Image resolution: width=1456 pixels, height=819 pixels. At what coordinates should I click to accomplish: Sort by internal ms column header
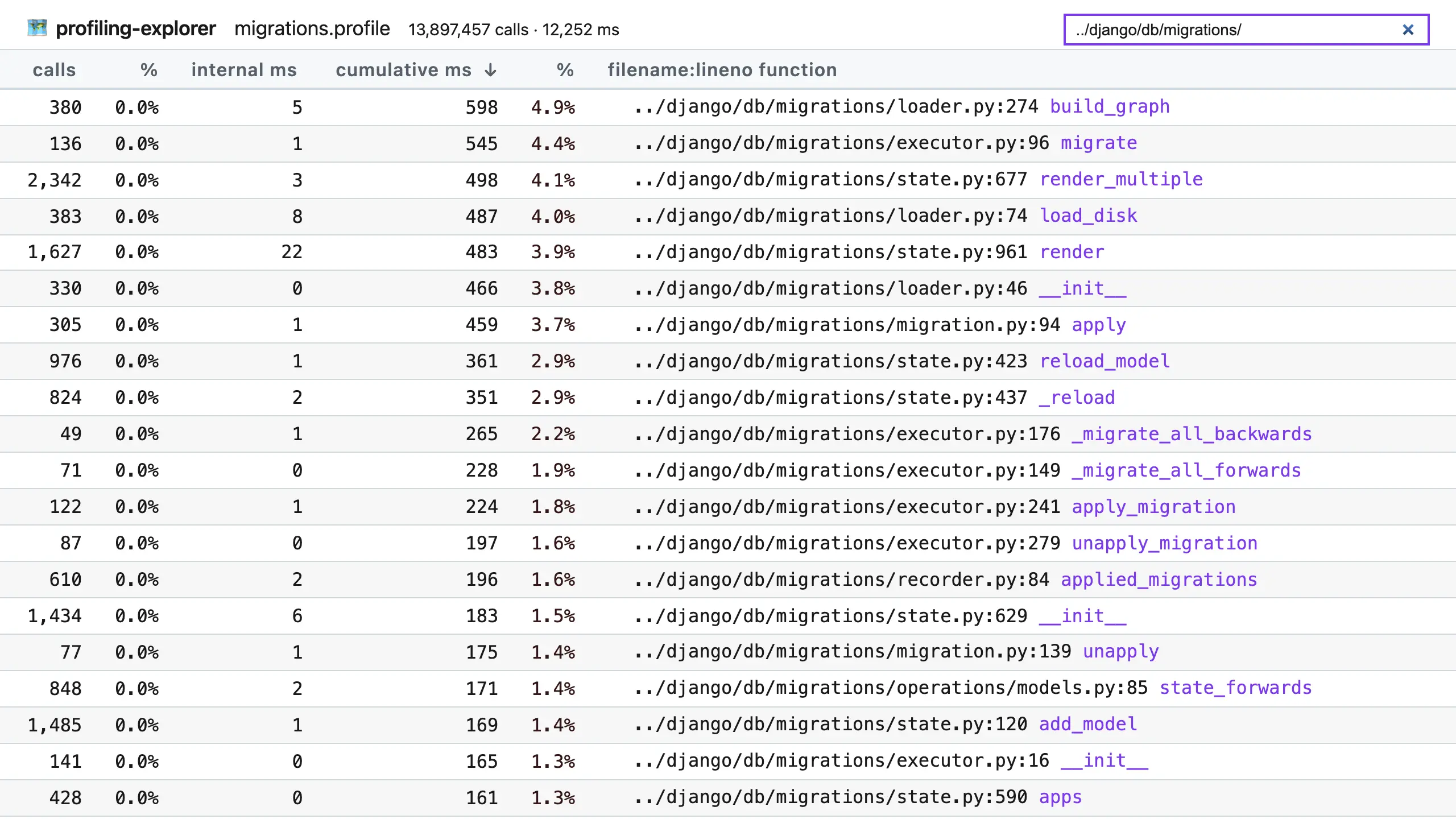tap(243, 70)
